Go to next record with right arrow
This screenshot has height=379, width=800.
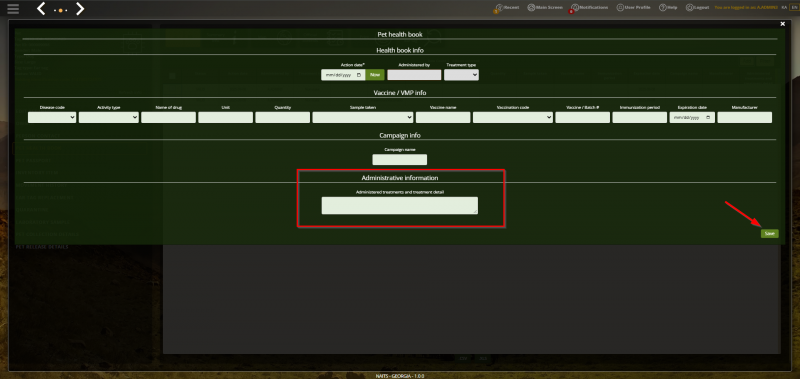(80, 9)
